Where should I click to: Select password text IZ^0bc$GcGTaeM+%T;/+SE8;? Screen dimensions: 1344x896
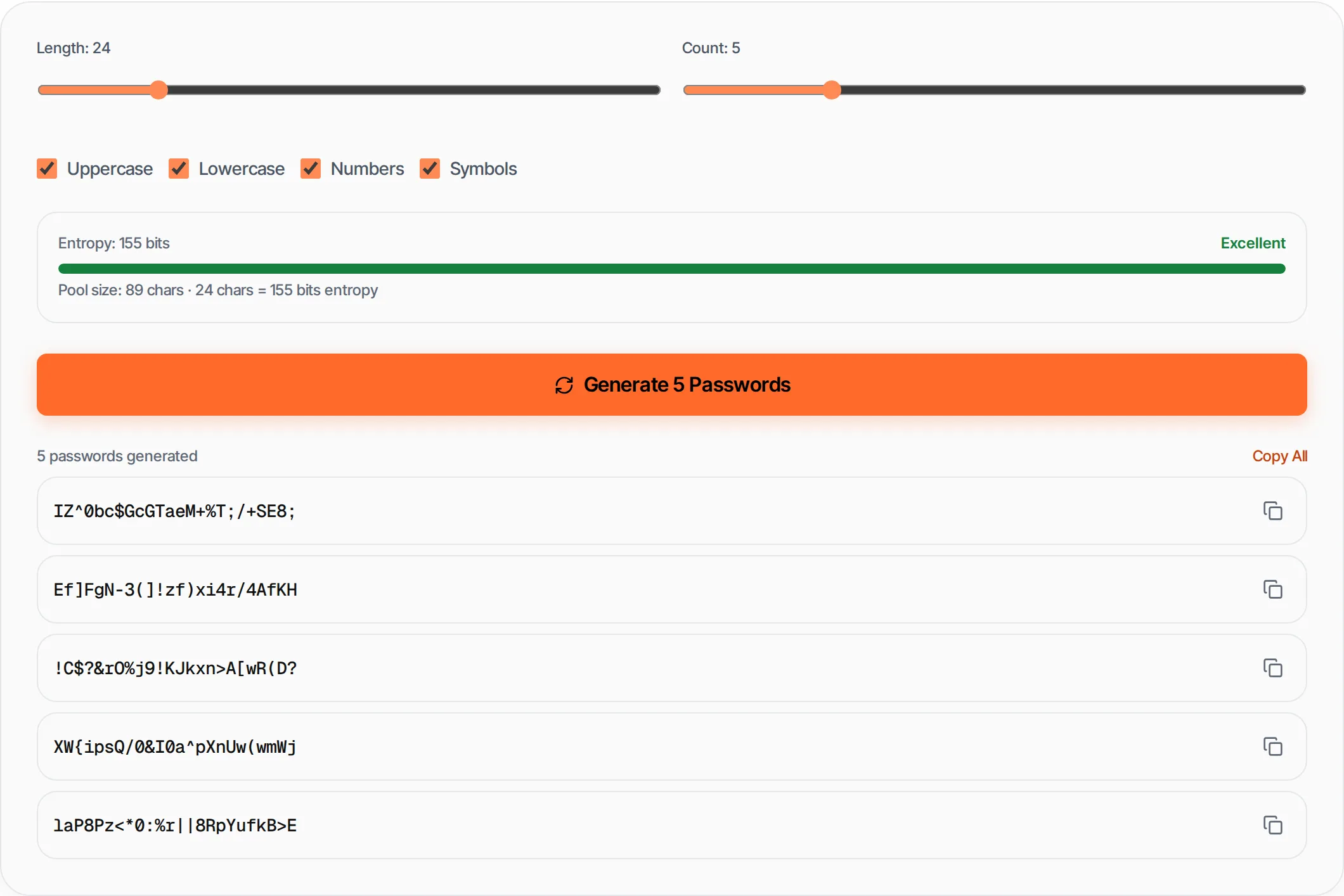[174, 511]
